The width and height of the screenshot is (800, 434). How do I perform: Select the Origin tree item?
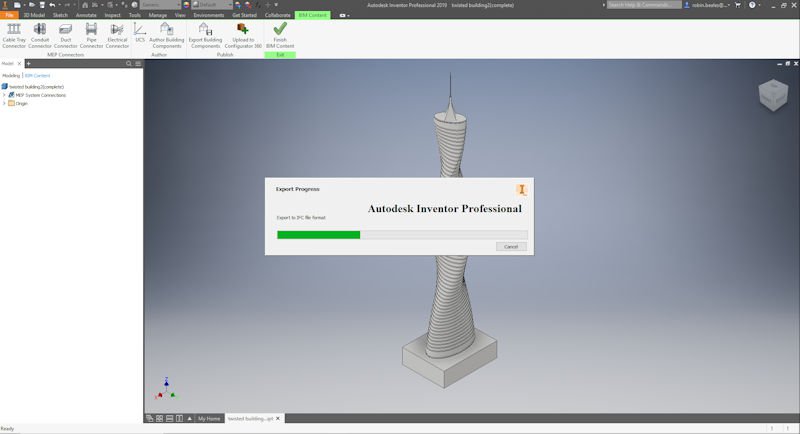coord(21,103)
